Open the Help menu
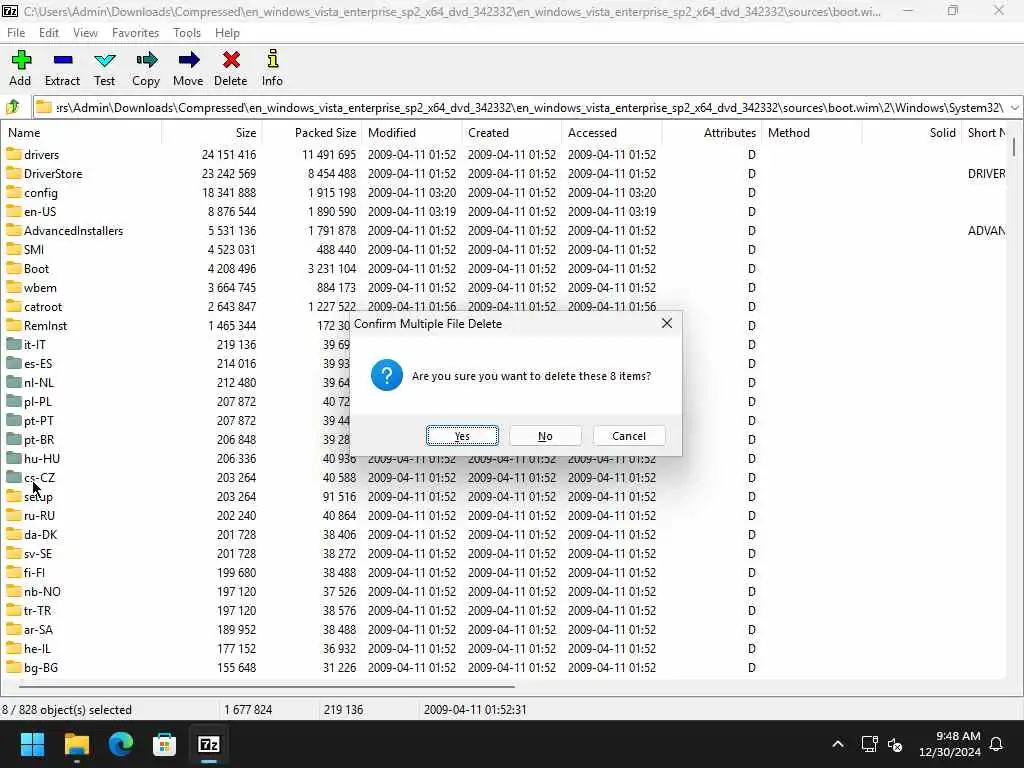The height and width of the screenshot is (768, 1024). click(227, 33)
